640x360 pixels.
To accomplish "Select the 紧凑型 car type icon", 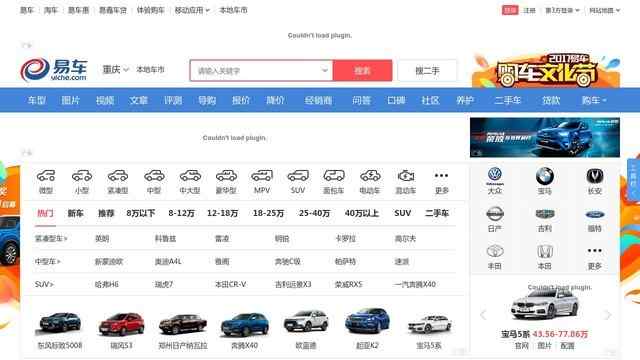I will (x=118, y=176).
